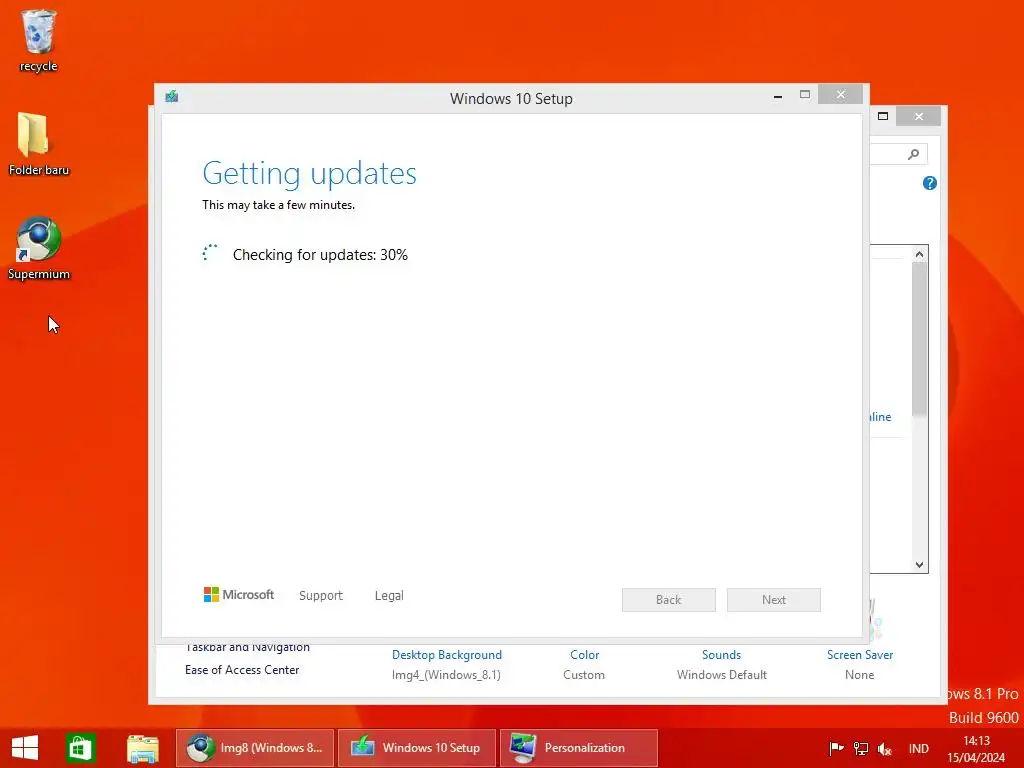Click the 'None' screen saver value
Viewport: 1024px width, 768px height.
click(x=859, y=675)
